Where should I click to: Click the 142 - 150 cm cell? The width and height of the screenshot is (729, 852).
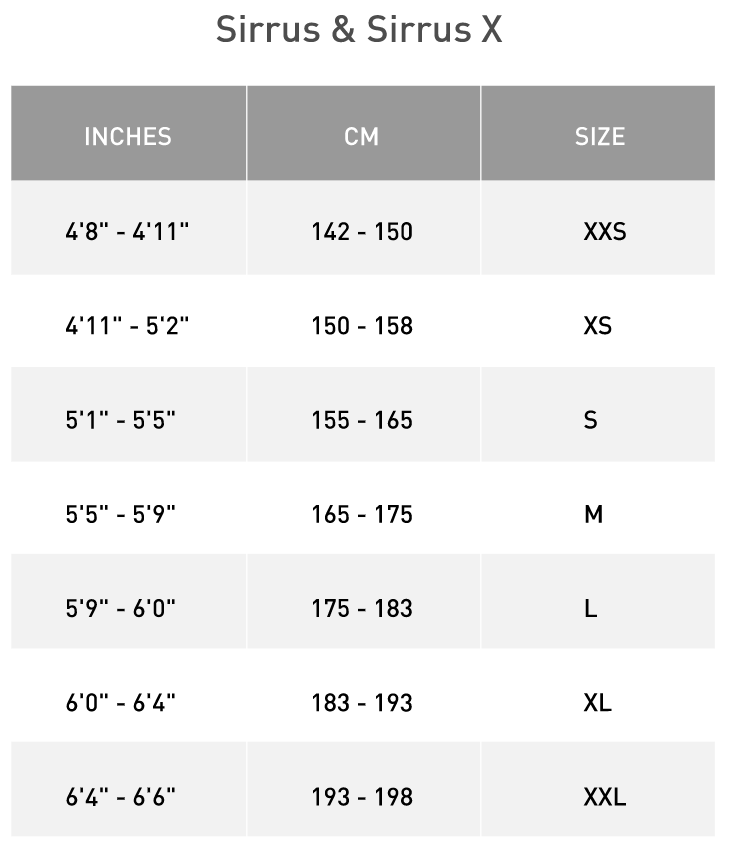362,231
